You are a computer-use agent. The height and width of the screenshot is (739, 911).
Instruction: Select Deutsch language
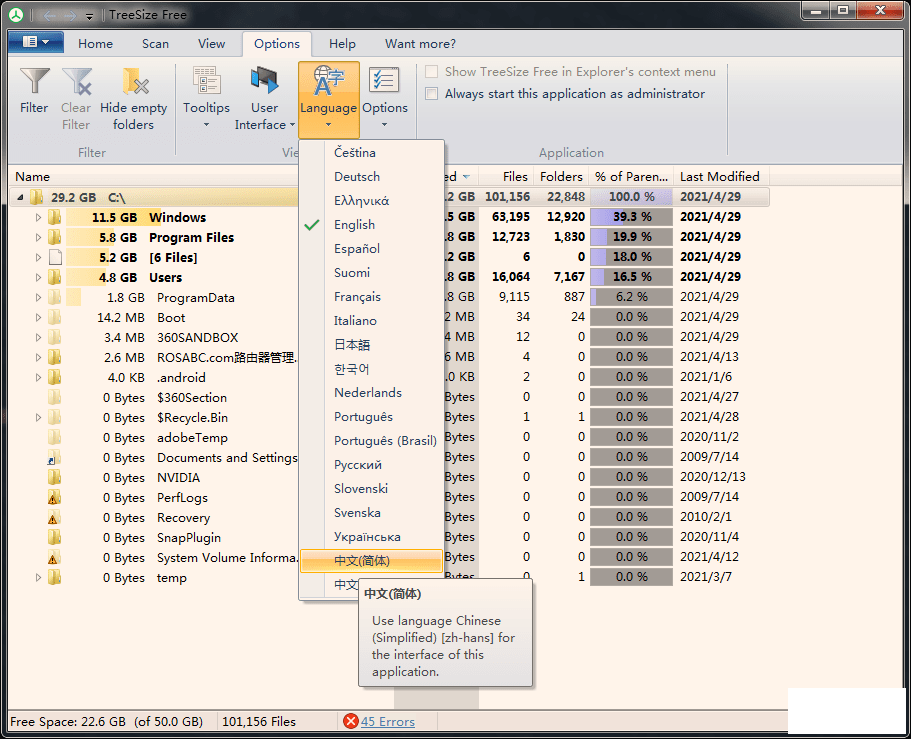tap(371, 176)
